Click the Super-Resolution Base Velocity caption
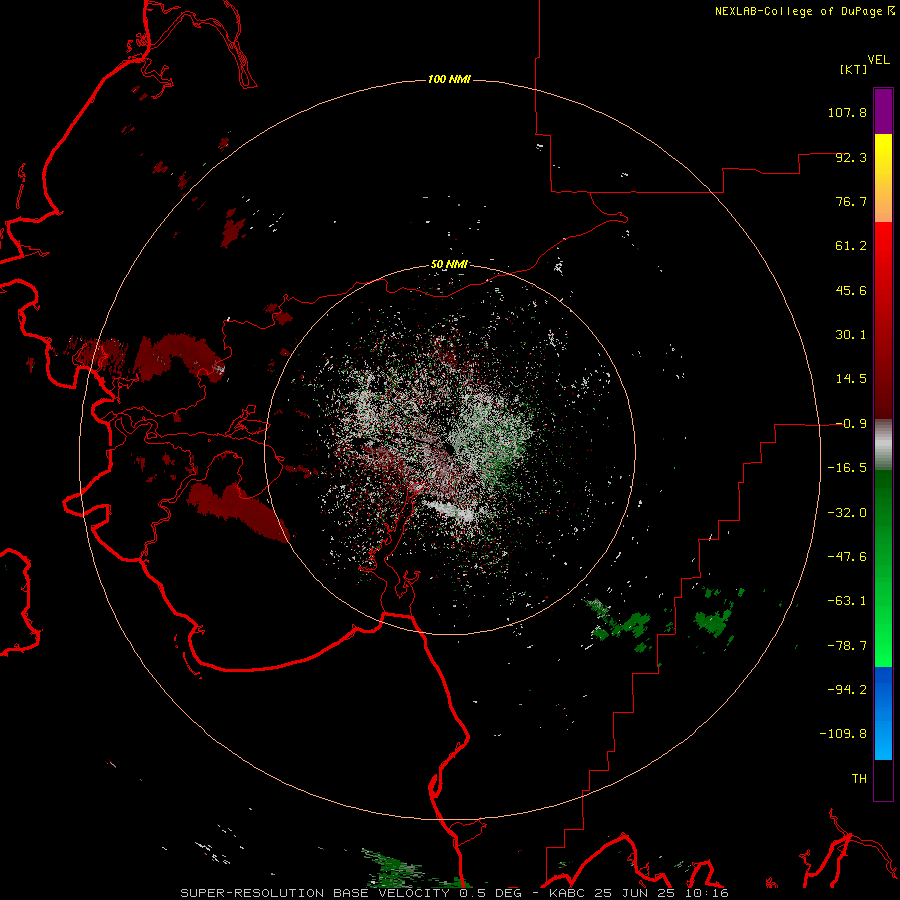900x900 pixels. [x=454, y=893]
